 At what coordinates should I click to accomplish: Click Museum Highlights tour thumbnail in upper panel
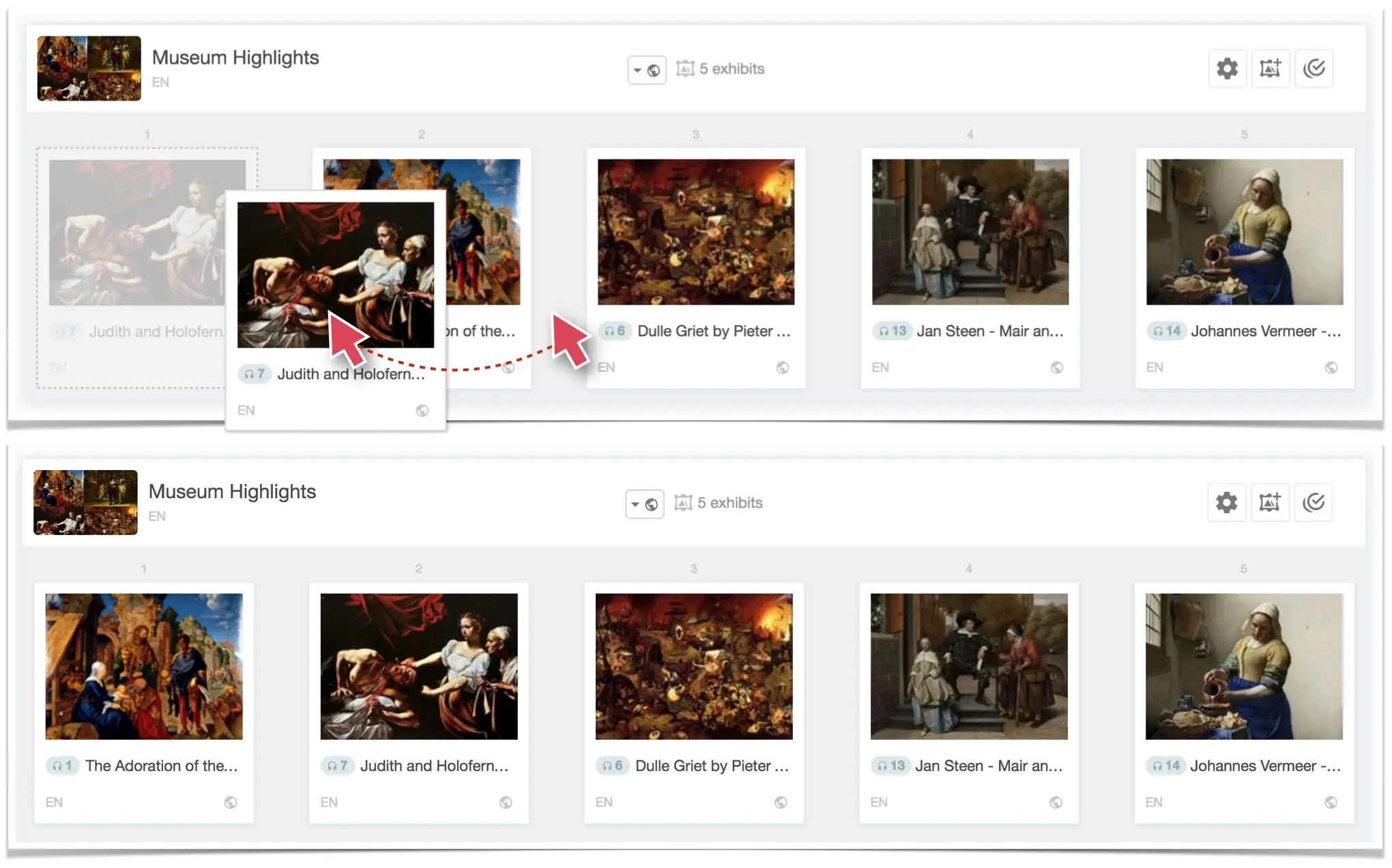(x=89, y=68)
